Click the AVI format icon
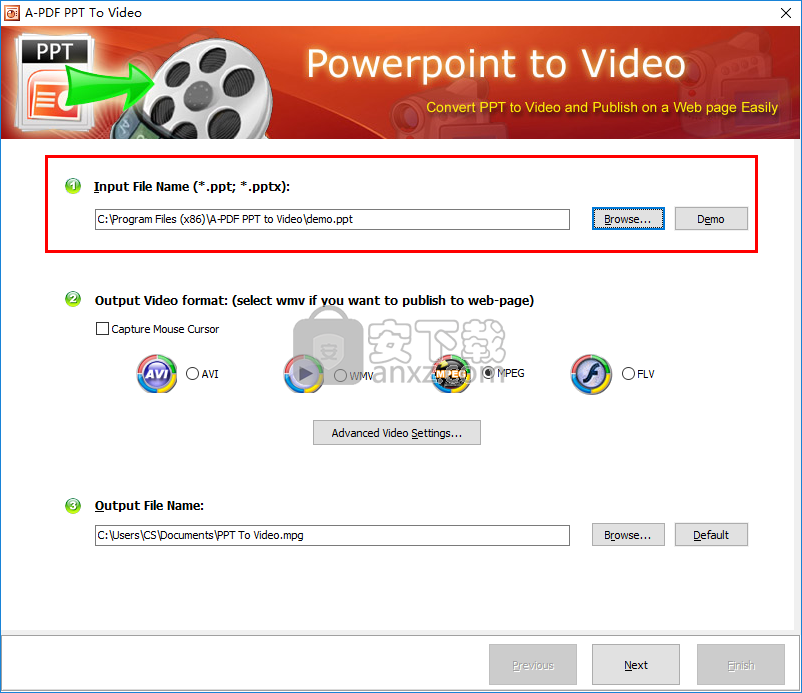 pyautogui.click(x=157, y=374)
